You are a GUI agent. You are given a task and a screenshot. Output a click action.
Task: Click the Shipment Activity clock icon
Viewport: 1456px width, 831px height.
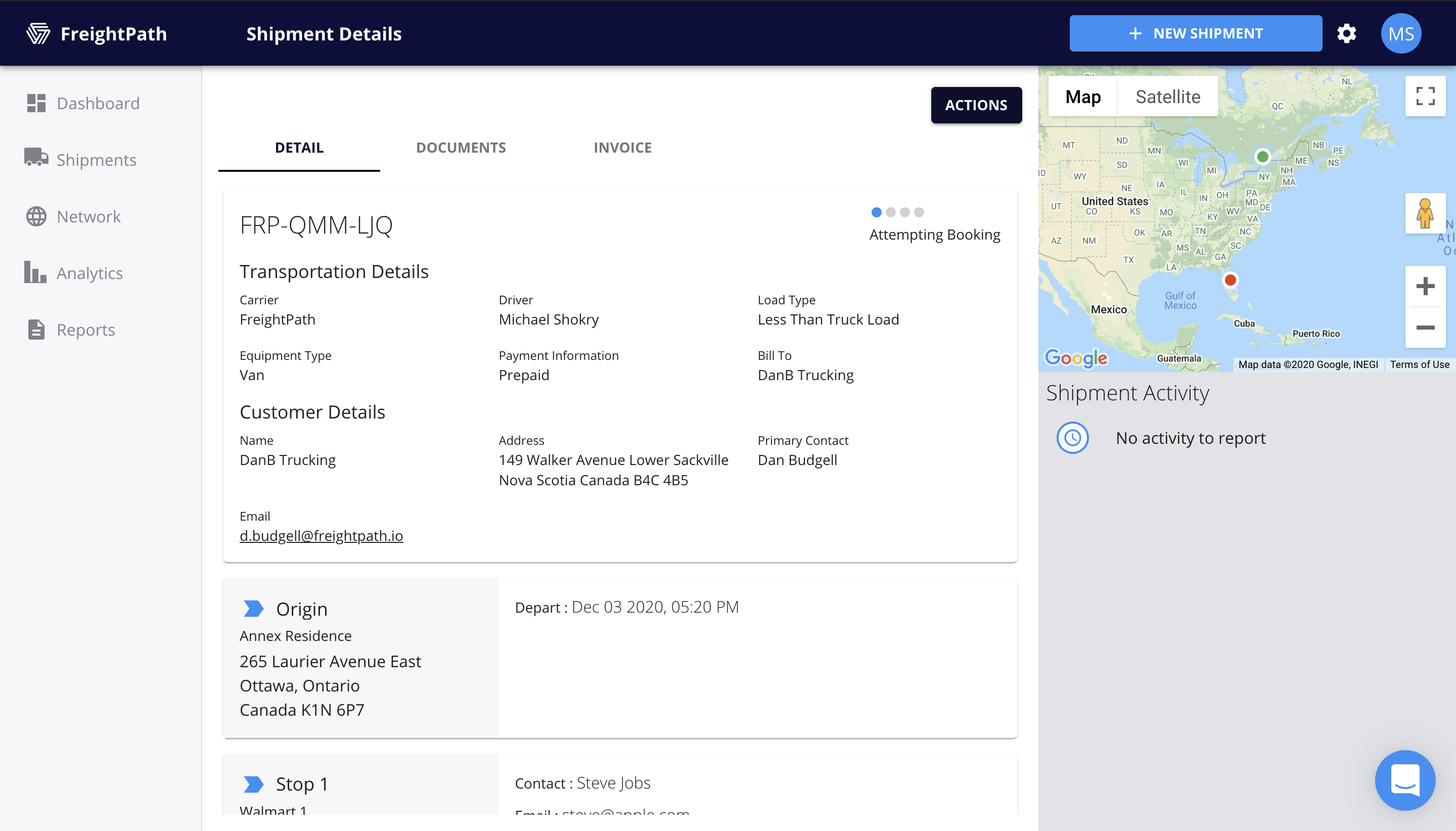click(1072, 438)
